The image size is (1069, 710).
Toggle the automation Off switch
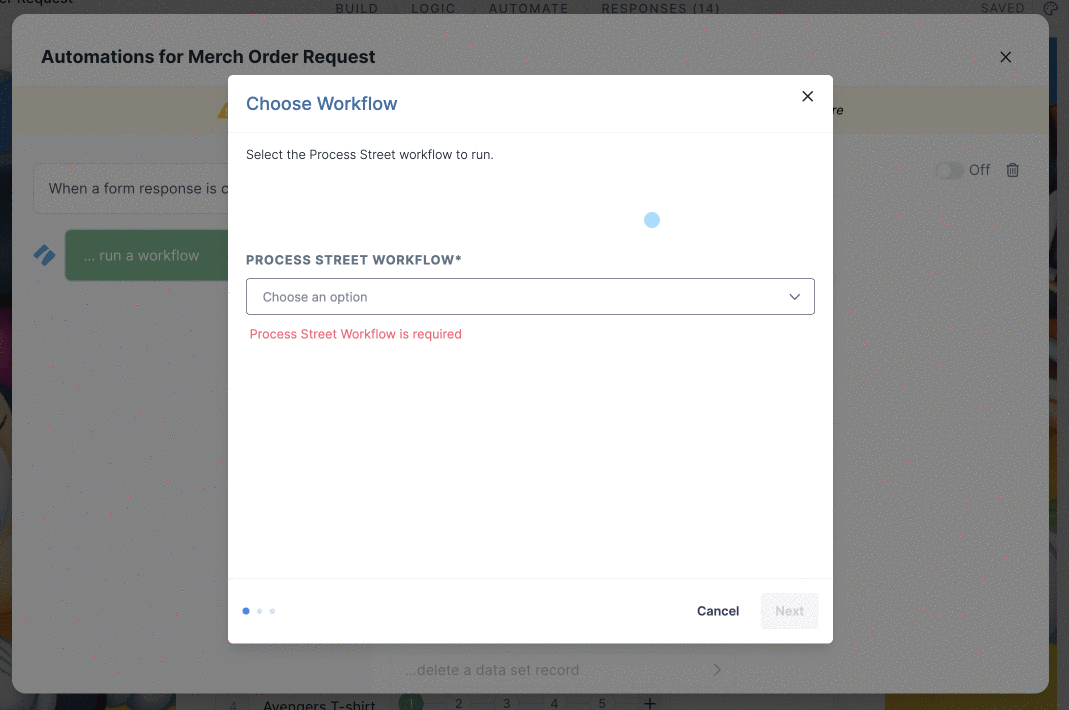coord(948,170)
